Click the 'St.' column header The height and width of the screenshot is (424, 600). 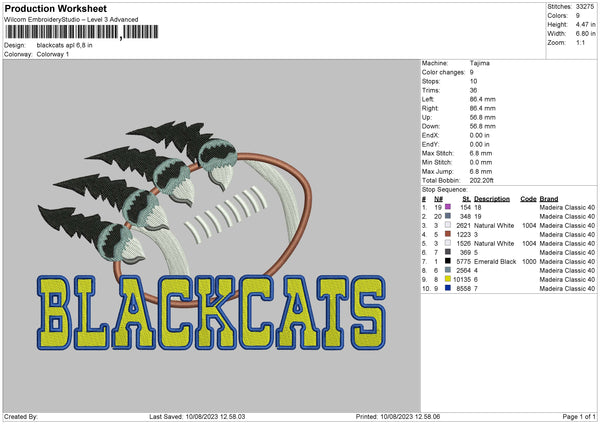466,199
